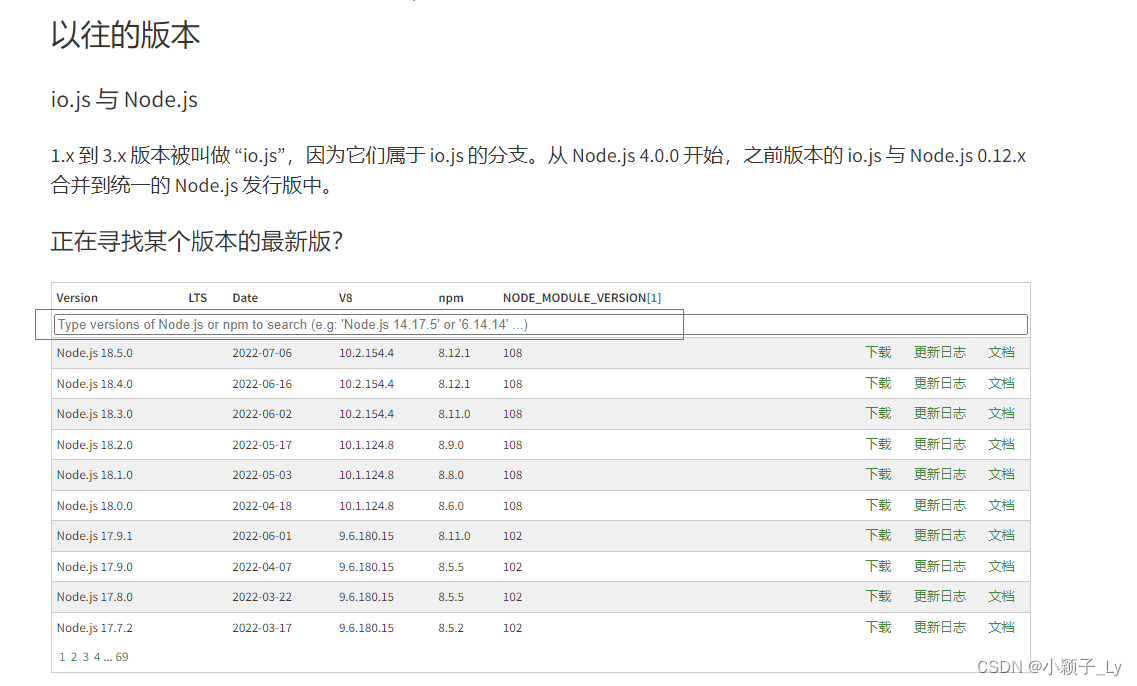The height and width of the screenshot is (686, 1137).
Task: Open changelog for Node.js 17.9.1
Action: click(x=940, y=535)
